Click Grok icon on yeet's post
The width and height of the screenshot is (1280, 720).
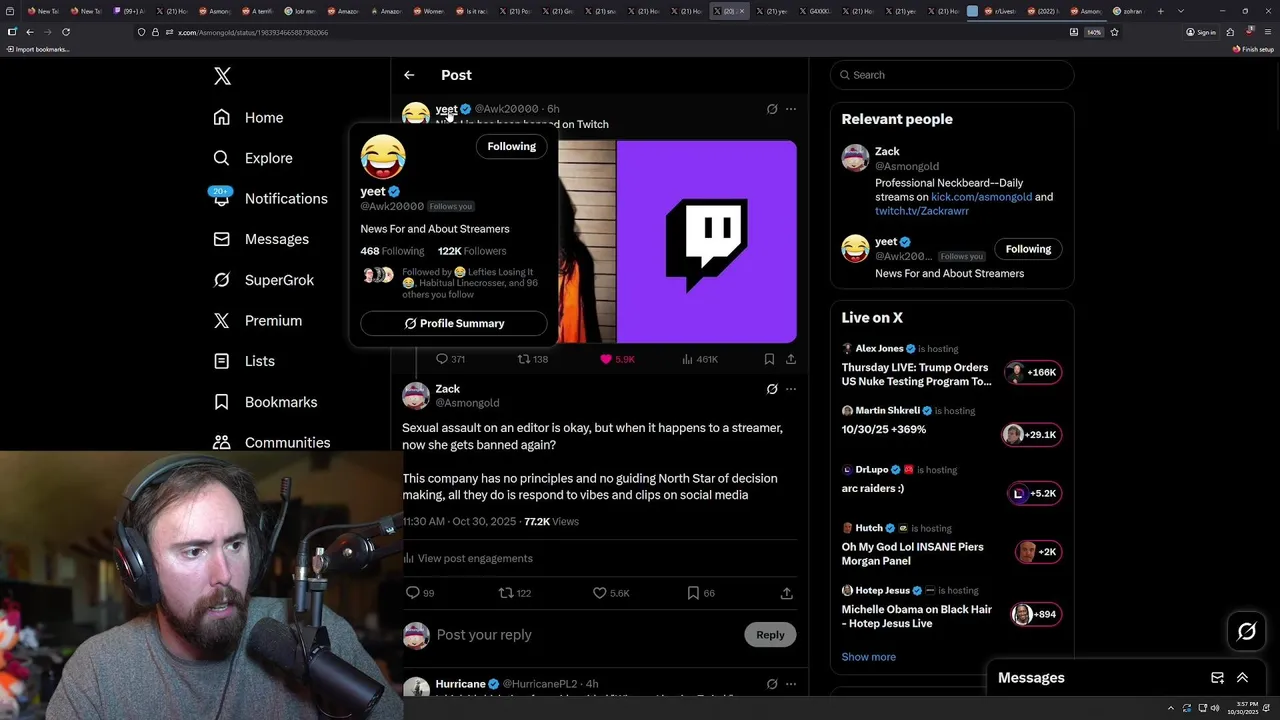(772, 109)
